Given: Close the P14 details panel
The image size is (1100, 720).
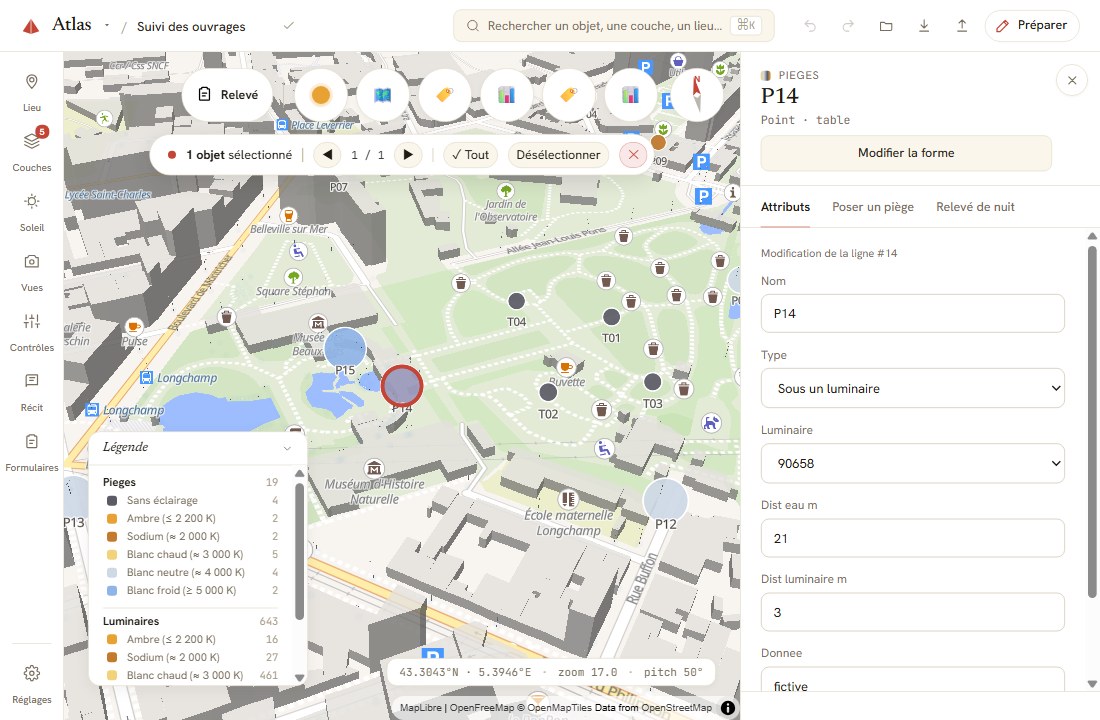Looking at the screenshot, I should coord(1072,81).
